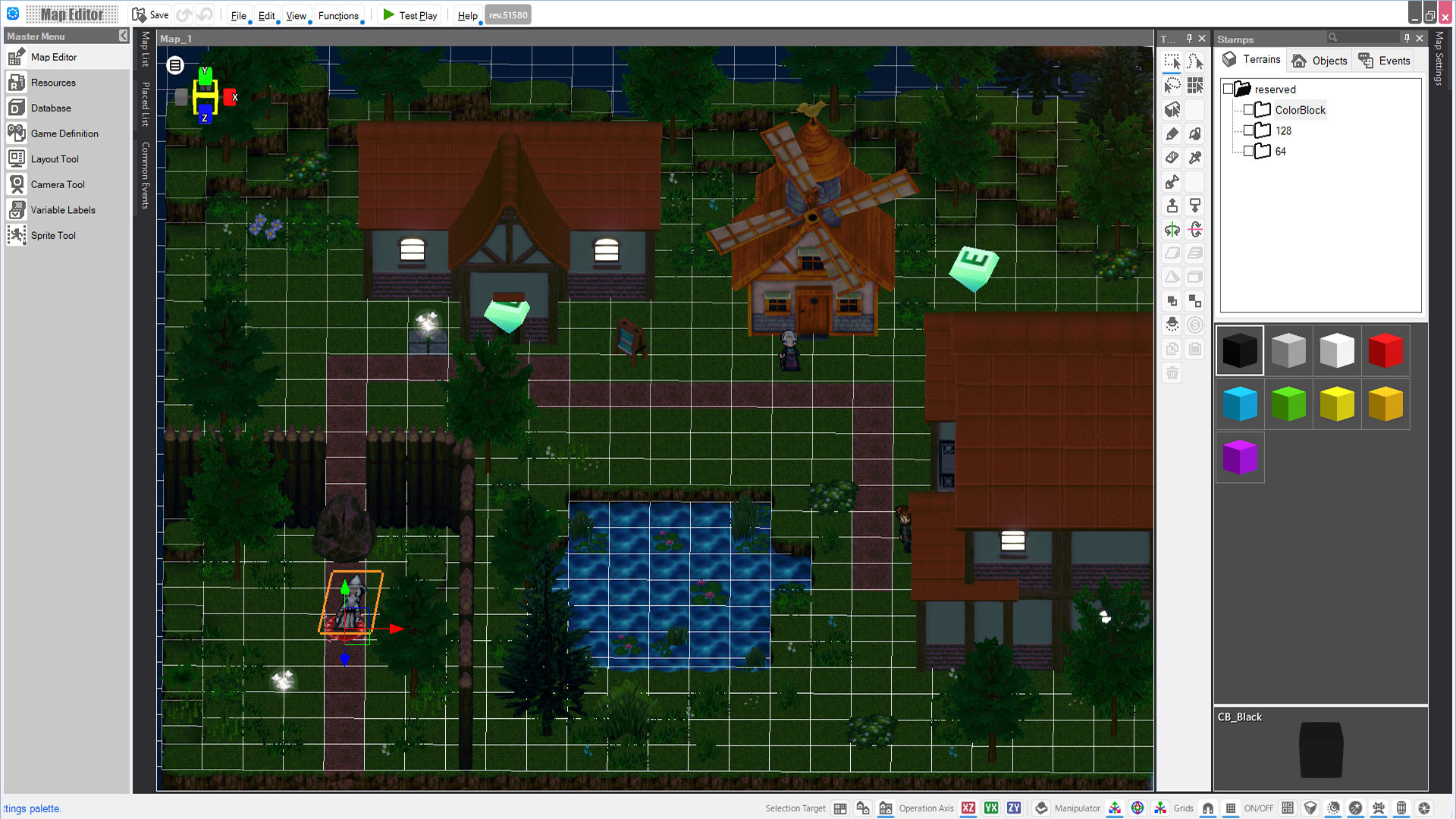Select the grid tile selection tool

click(1195, 86)
